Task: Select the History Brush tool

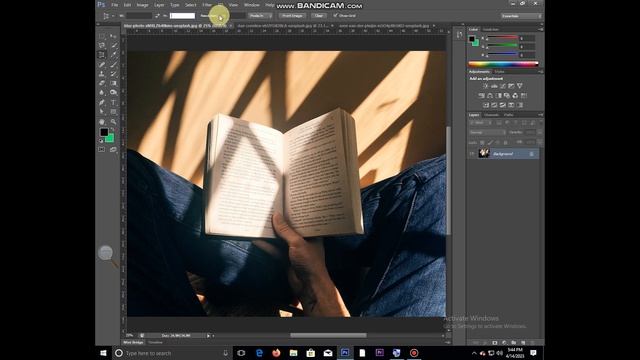Action: point(113,74)
